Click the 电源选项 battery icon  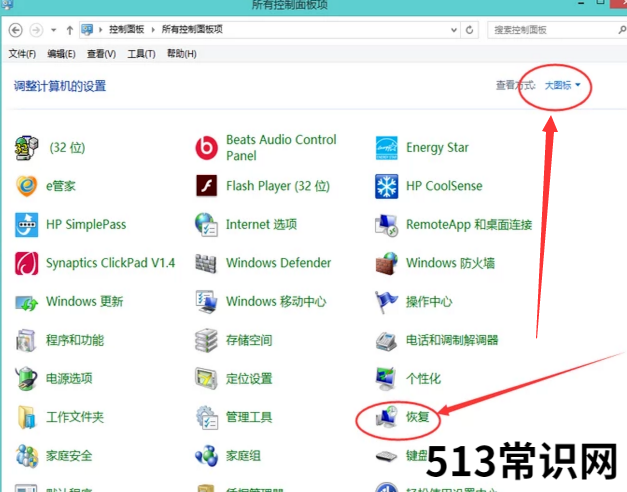tap(26, 378)
